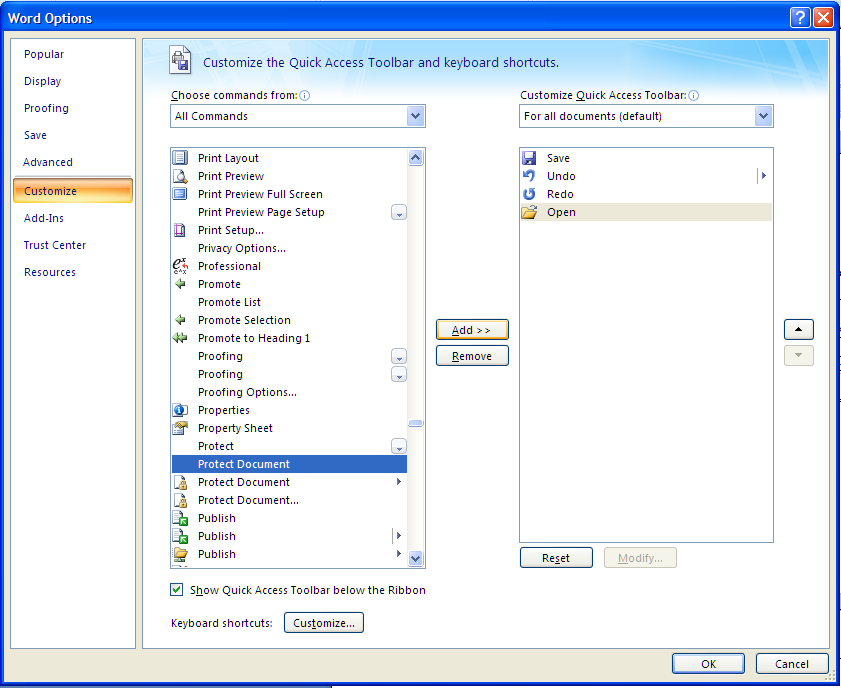841x688 pixels.
Task: Click the green arrow beside Promote Selection
Action: click(180, 320)
